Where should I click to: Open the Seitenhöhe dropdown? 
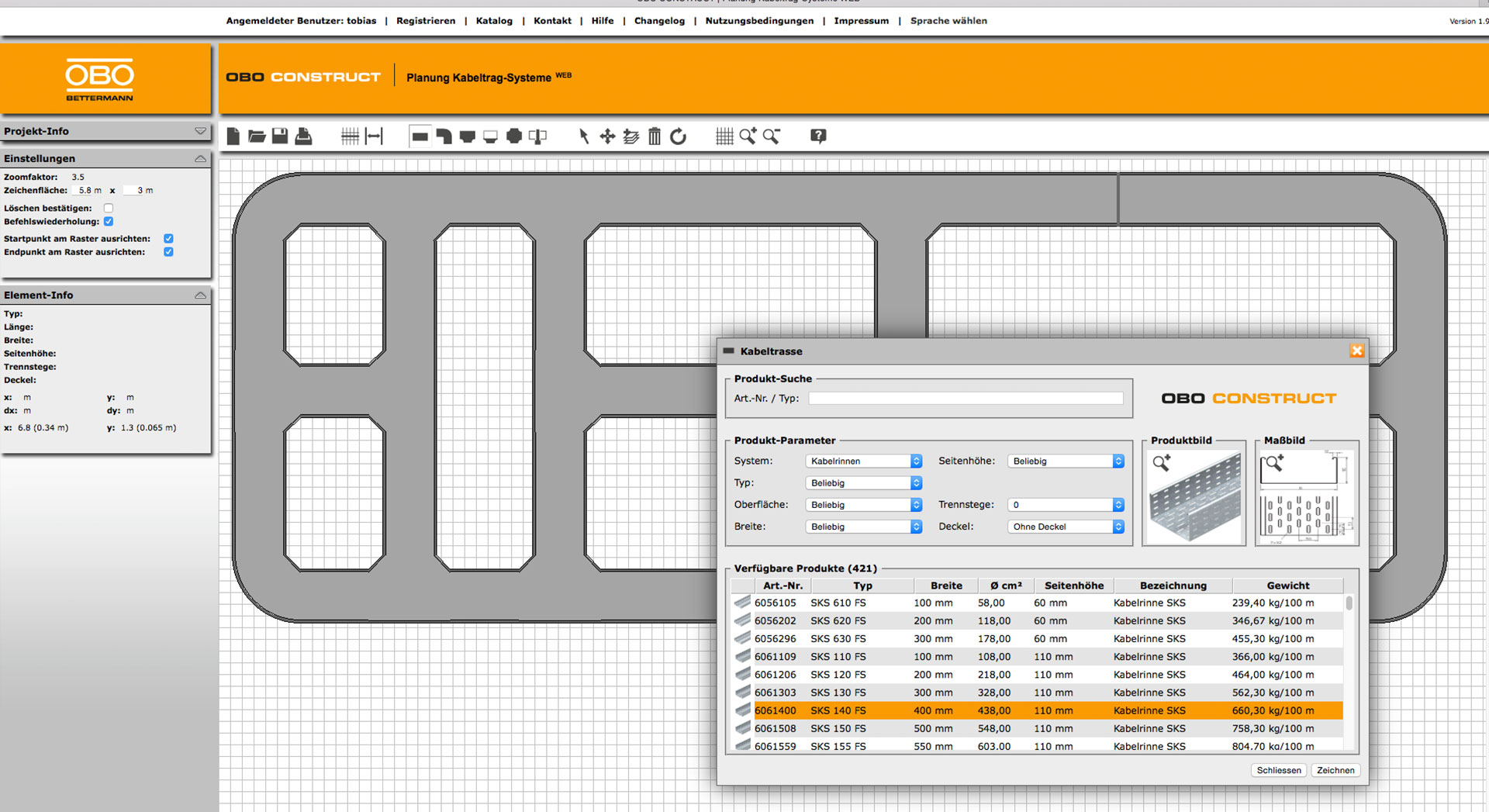coord(1066,461)
